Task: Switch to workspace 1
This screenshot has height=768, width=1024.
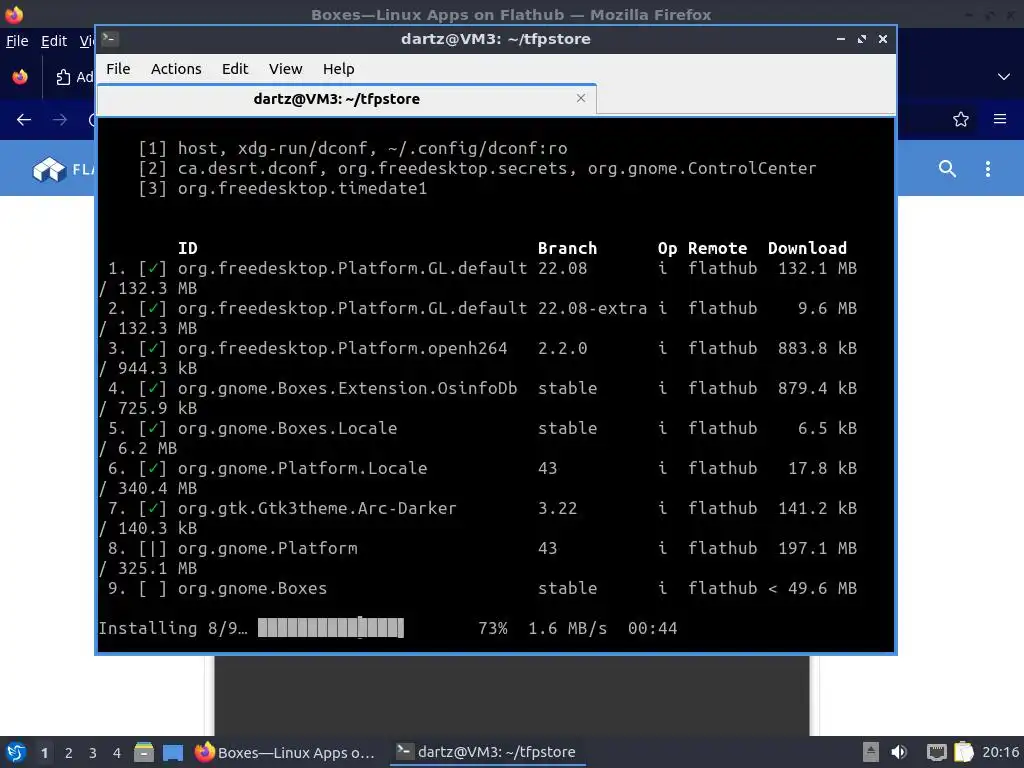Action: pyautogui.click(x=44, y=753)
